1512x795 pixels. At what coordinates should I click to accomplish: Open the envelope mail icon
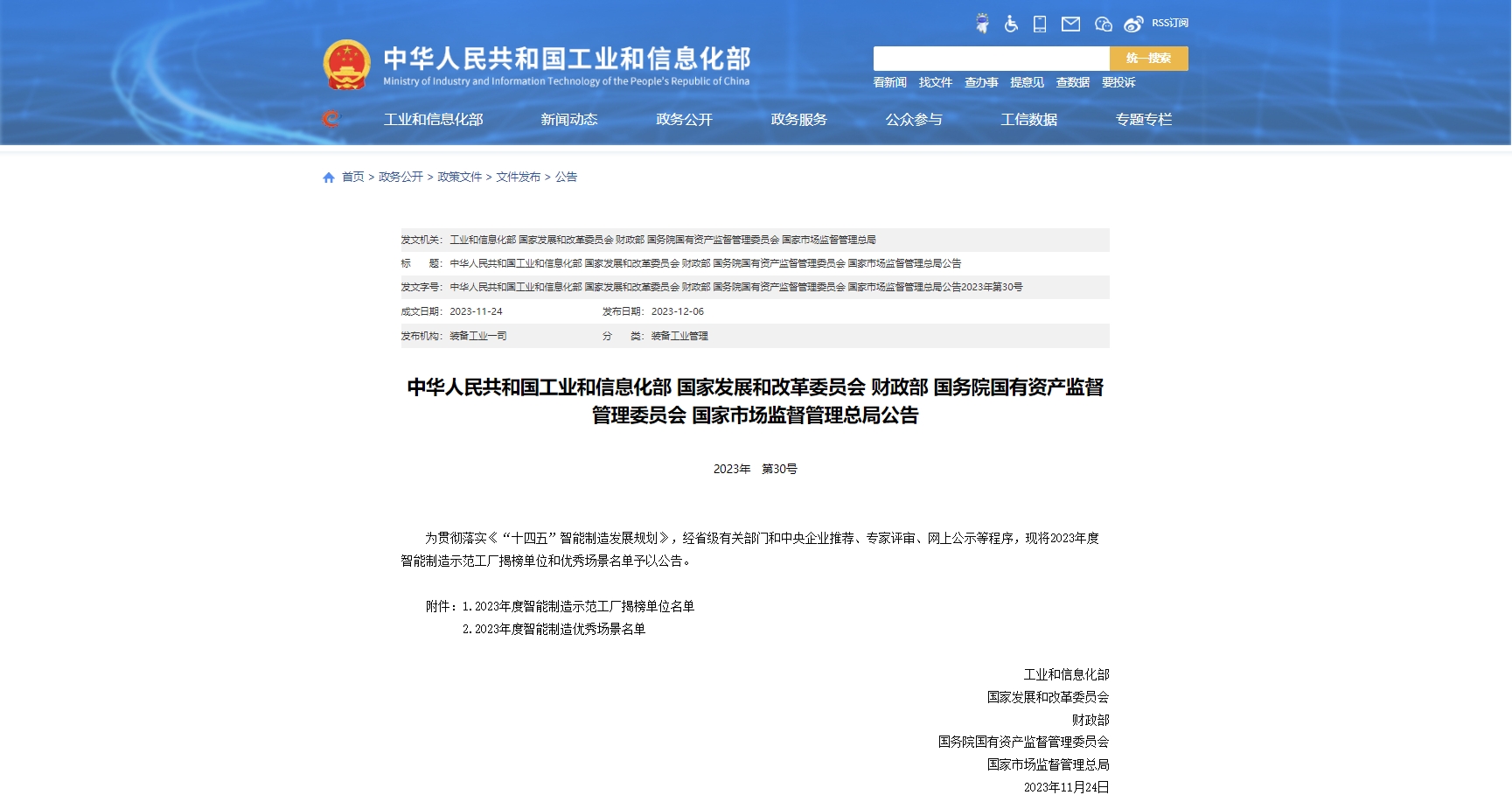click(x=1070, y=24)
